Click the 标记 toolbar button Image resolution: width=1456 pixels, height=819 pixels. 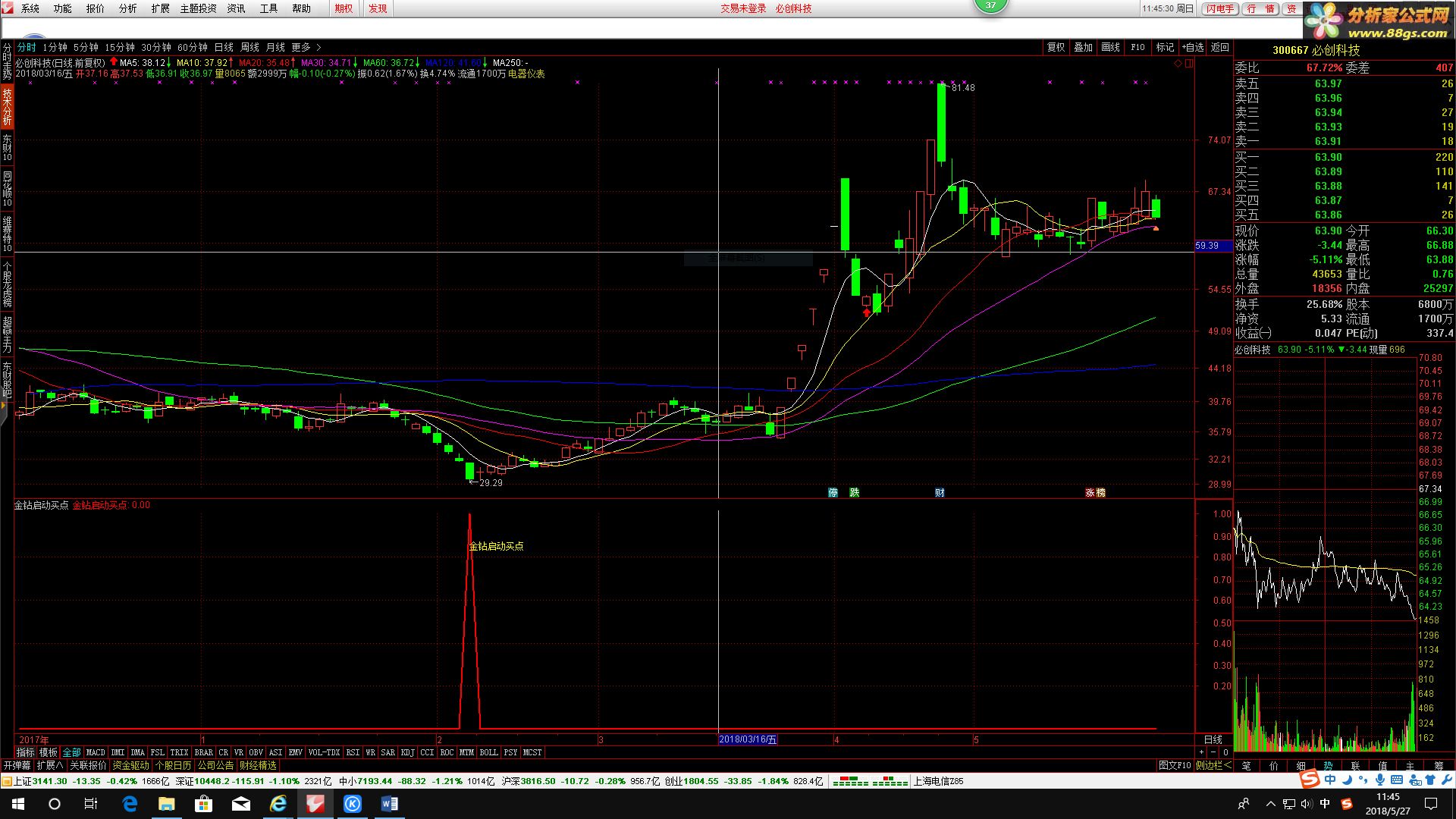pyautogui.click(x=1165, y=47)
